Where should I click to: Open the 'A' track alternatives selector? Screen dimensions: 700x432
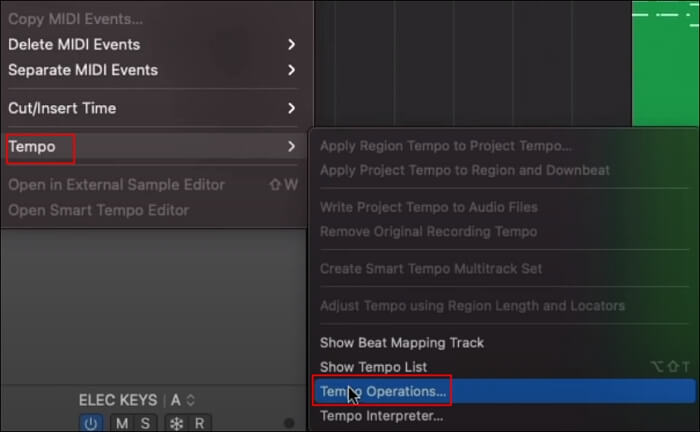point(183,400)
